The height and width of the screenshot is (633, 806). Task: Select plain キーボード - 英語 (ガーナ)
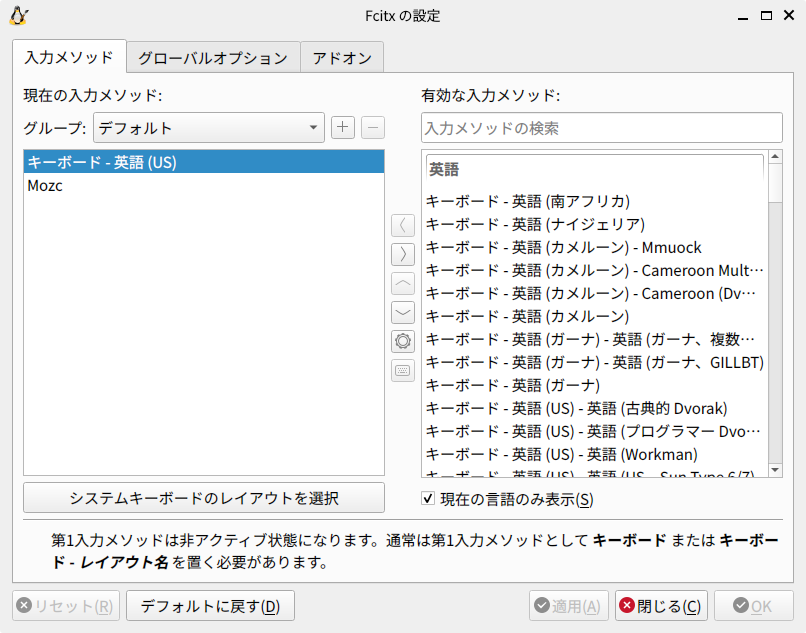point(595,386)
